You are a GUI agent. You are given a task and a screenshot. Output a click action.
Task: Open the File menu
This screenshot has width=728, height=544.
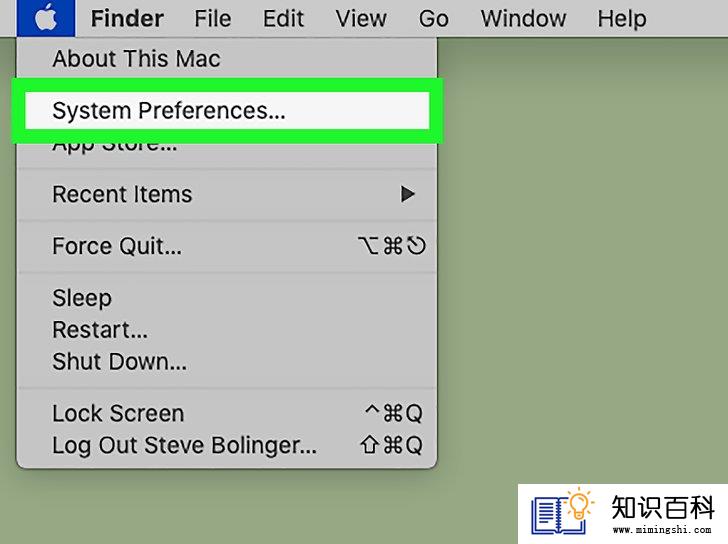[x=213, y=19]
